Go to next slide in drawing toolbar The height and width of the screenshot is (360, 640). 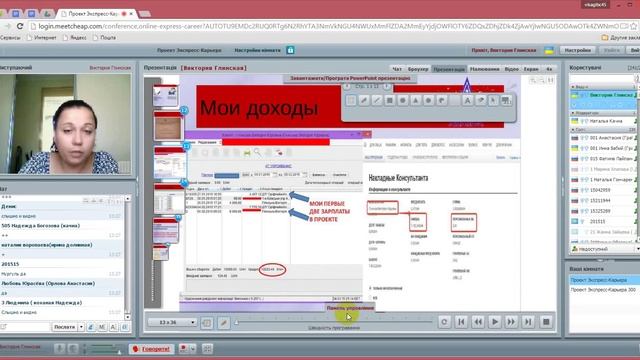click(x=387, y=86)
